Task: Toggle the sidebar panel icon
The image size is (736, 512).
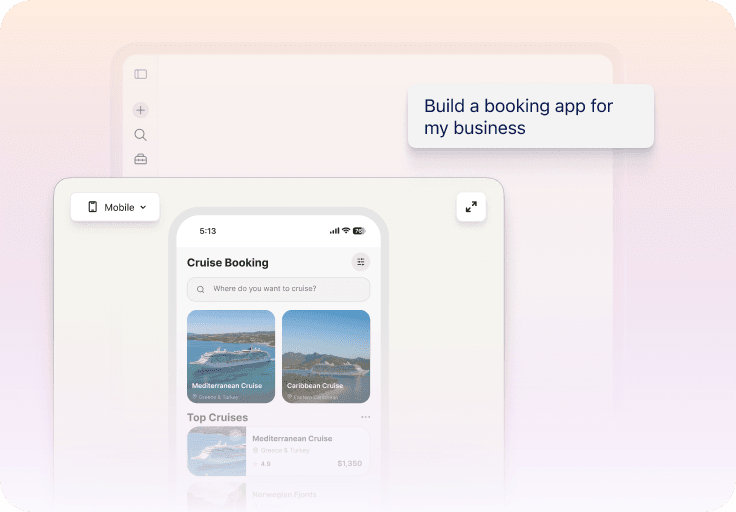Action: click(x=140, y=74)
